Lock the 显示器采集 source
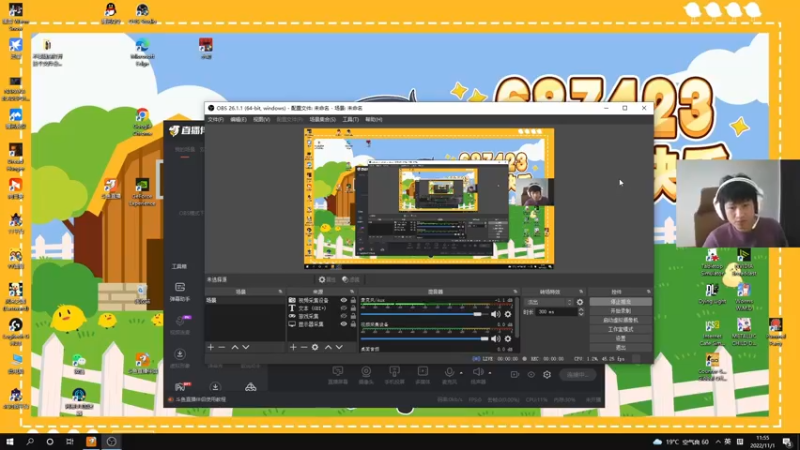Screen dimensions: 800x450 click(353, 324)
